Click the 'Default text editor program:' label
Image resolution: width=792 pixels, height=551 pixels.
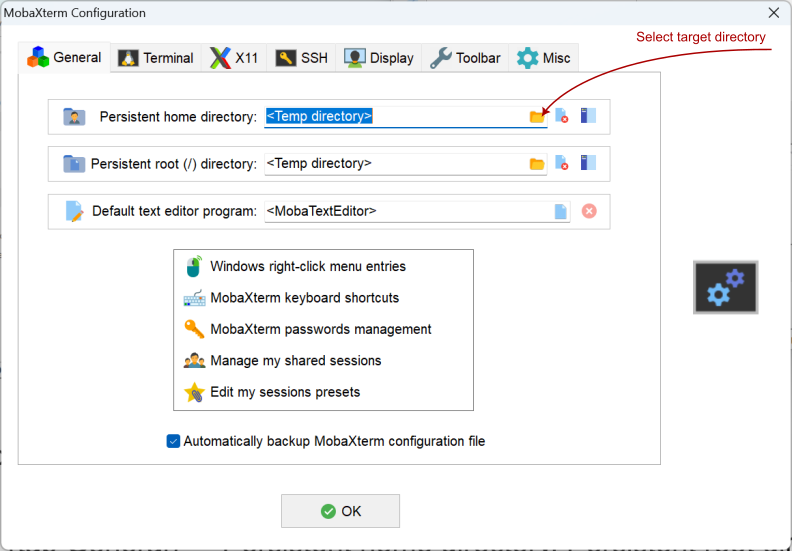point(174,211)
